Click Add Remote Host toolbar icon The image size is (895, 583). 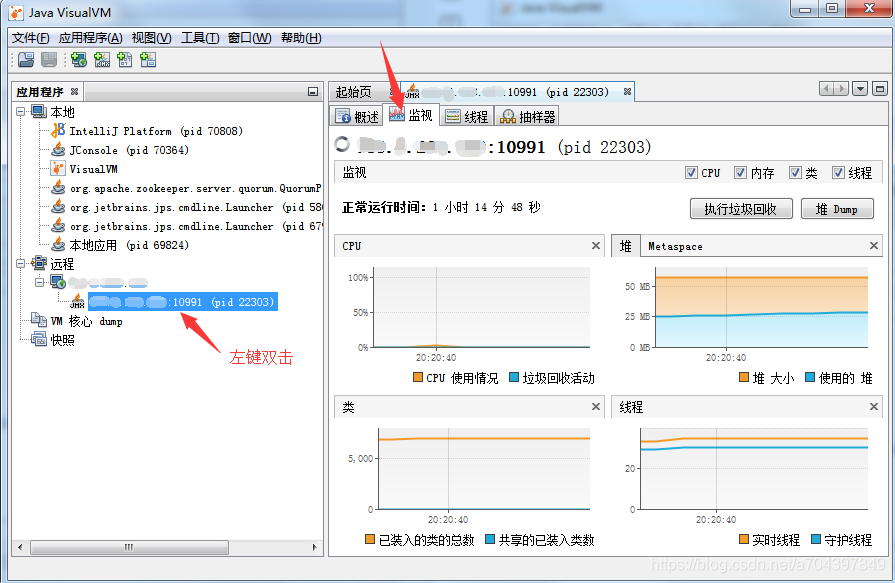click(x=79, y=59)
